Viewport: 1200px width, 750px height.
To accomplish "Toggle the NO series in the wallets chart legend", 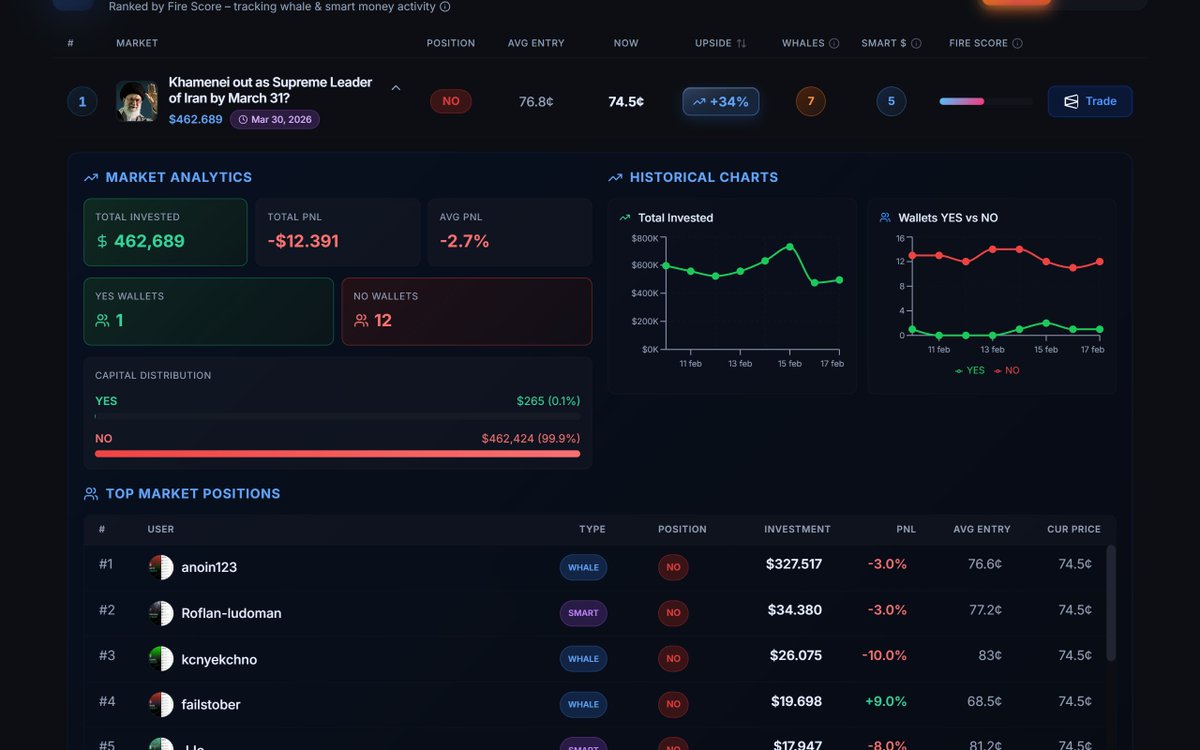I will (1008, 370).
